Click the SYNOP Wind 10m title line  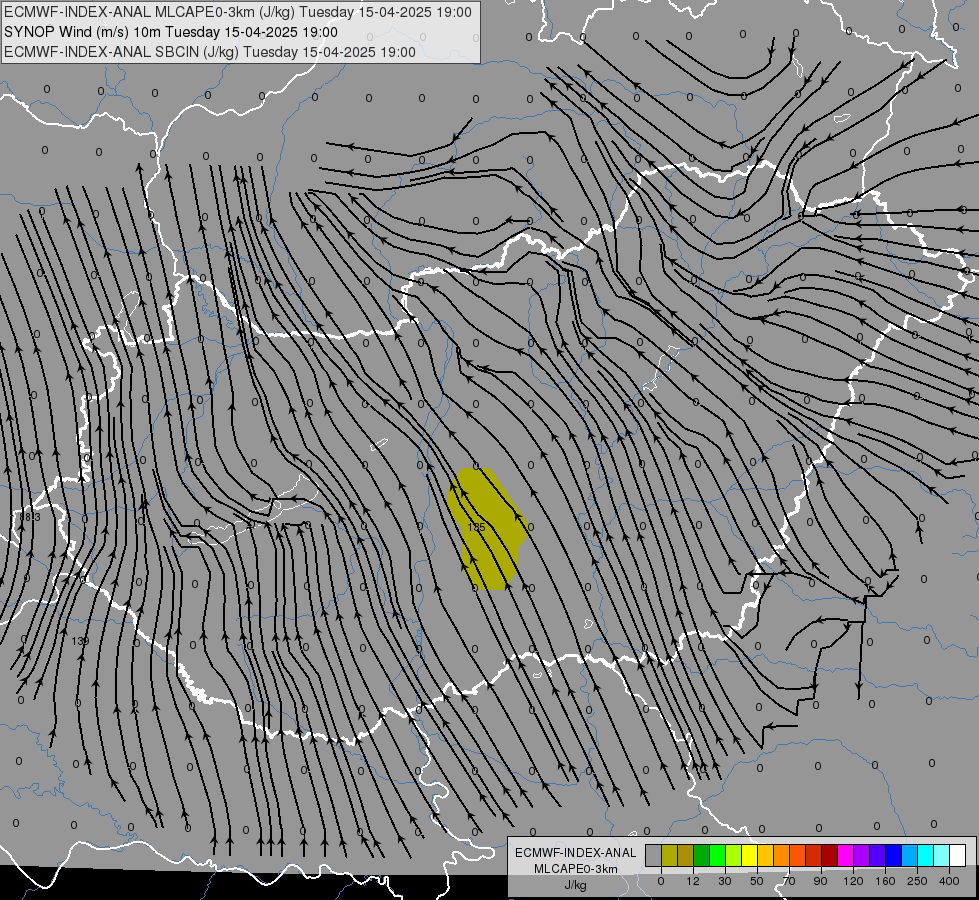(x=171, y=32)
